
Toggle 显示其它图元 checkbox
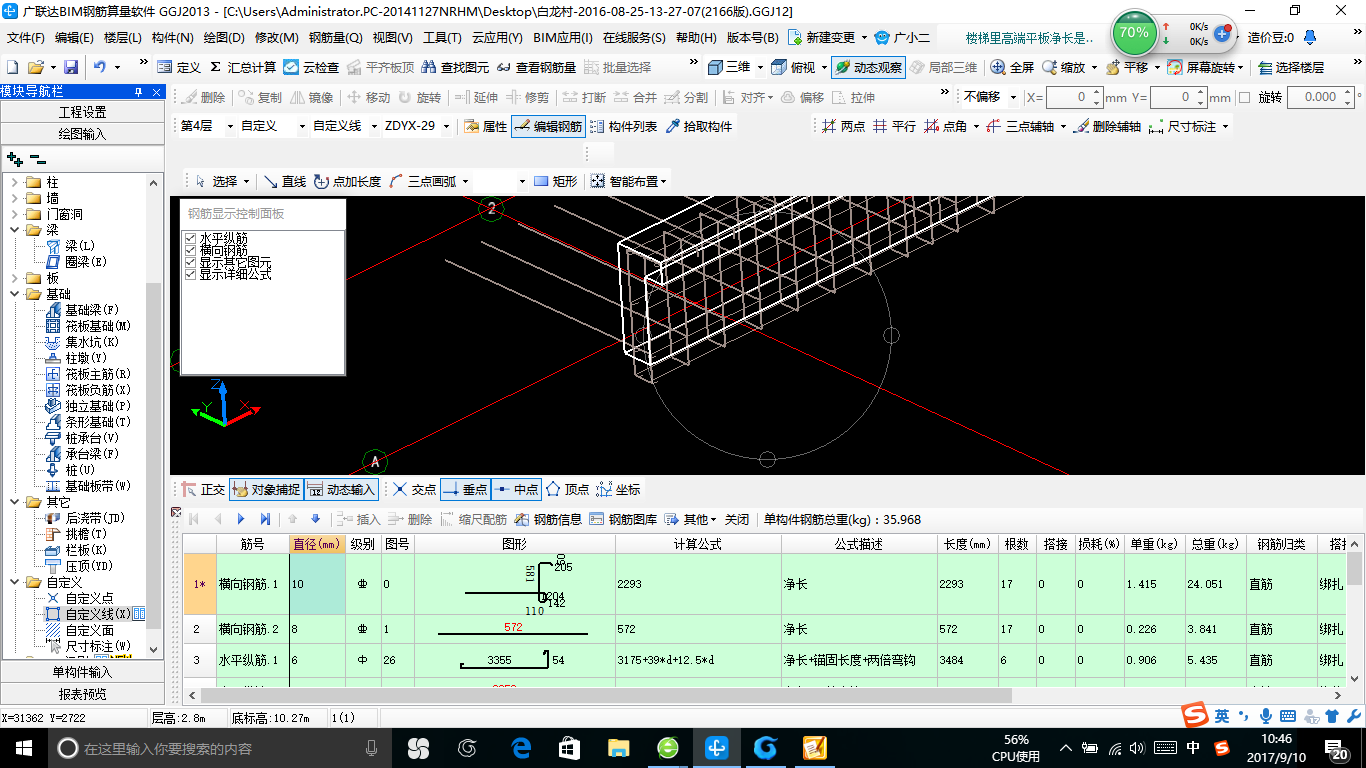190,262
